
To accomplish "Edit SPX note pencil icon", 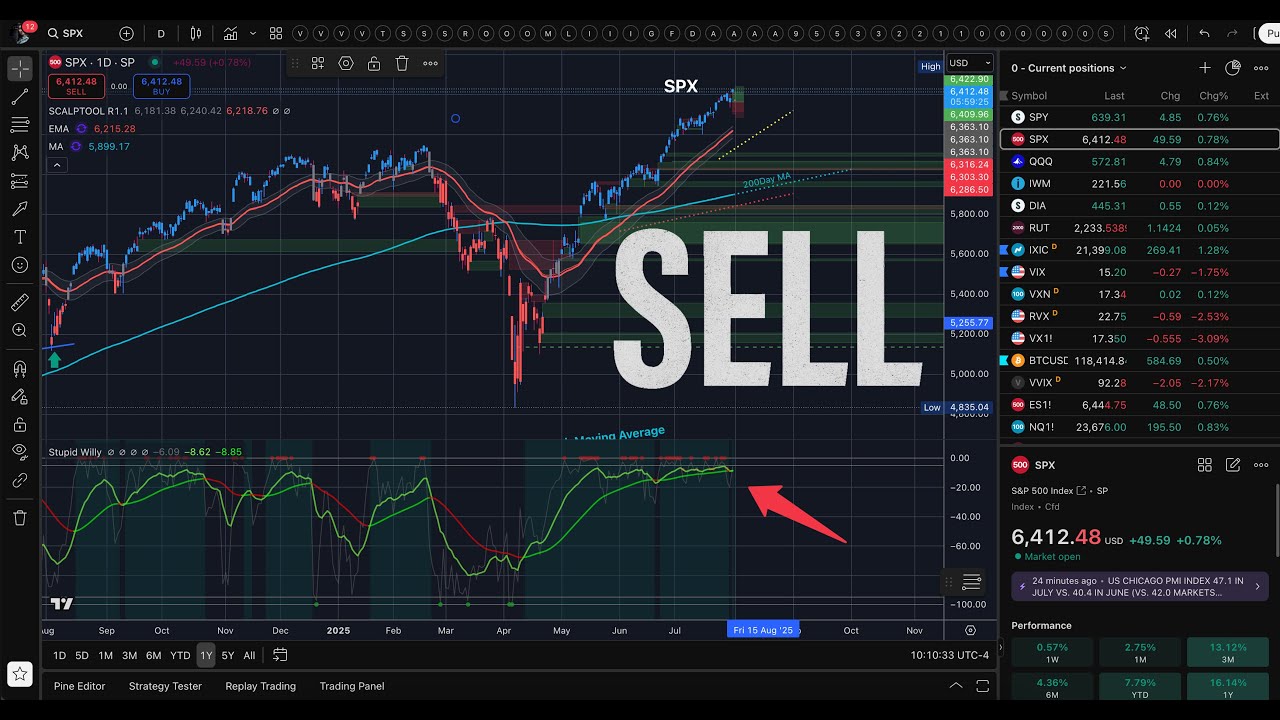I will coord(1233,465).
